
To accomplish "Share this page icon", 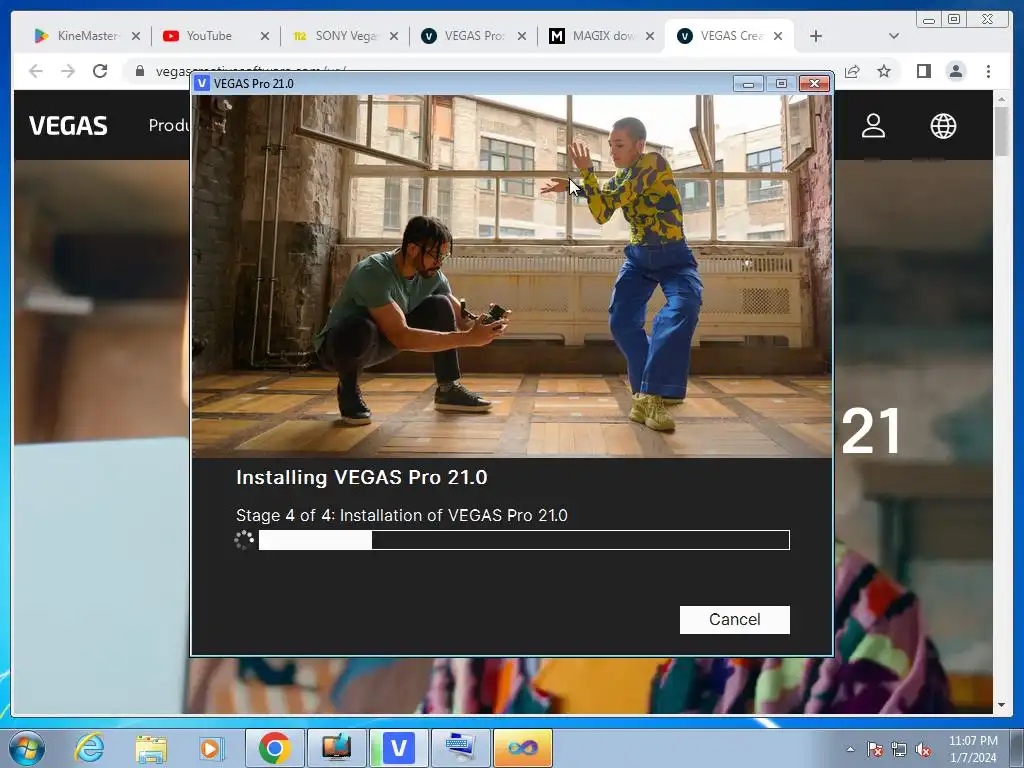I will 852,71.
